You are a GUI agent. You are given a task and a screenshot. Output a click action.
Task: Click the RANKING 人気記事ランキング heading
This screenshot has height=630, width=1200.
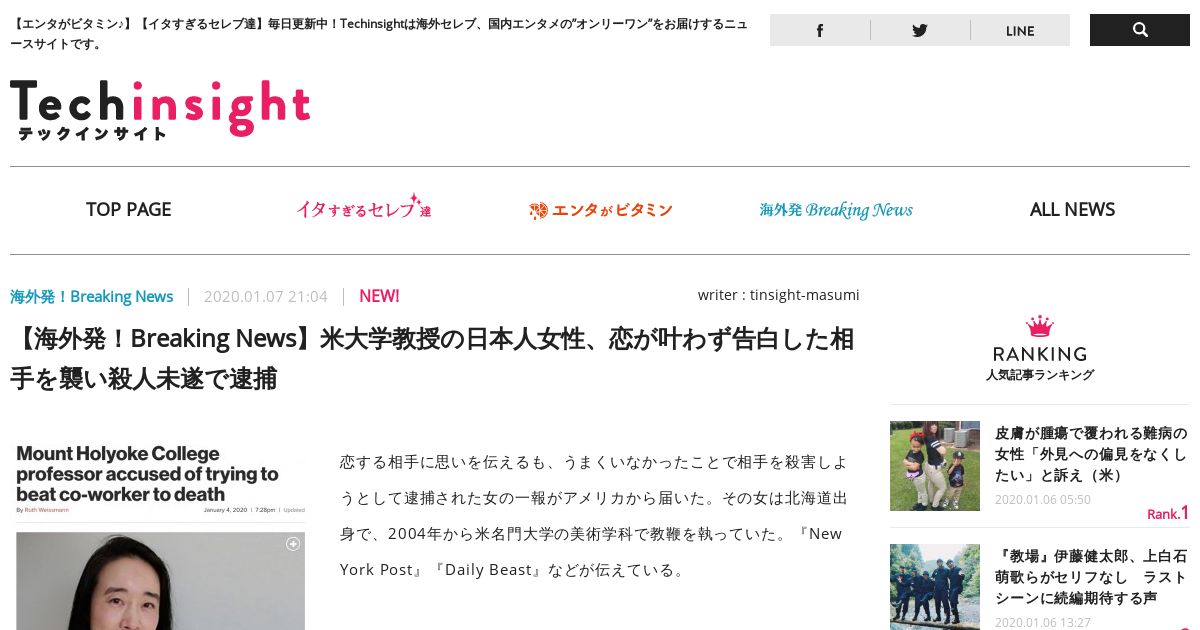pyautogui.click(x=1040, y=363)
